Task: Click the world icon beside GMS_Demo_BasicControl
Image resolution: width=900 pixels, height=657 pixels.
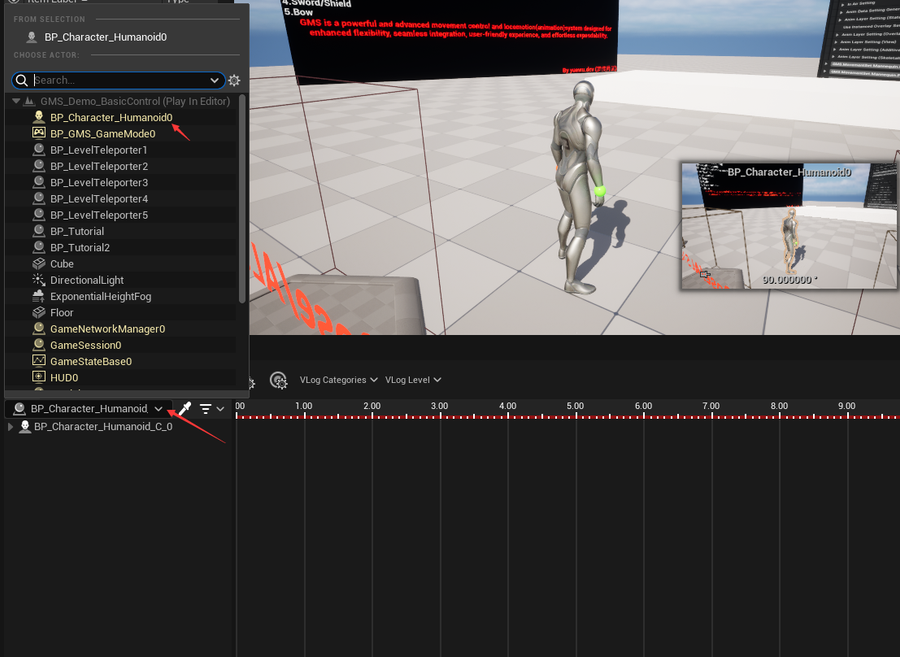Action: click(29, 101)
